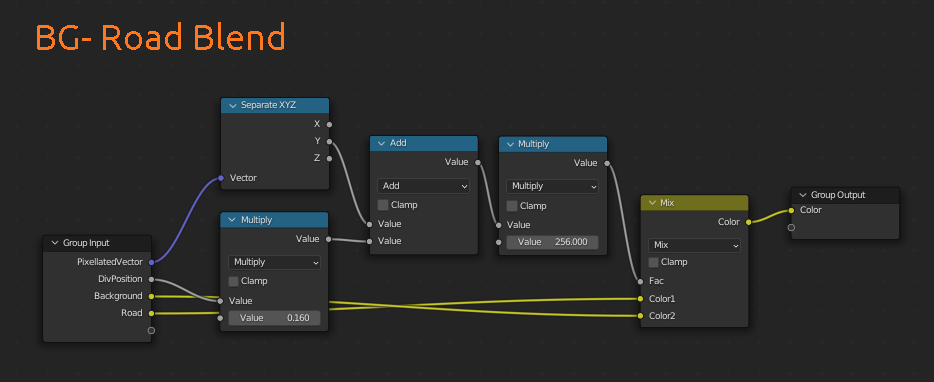Image resolution: width=934 pixels, height=382 pixels.
Task: Collapse the Separate XYZ node
Action: click(232, 105)
